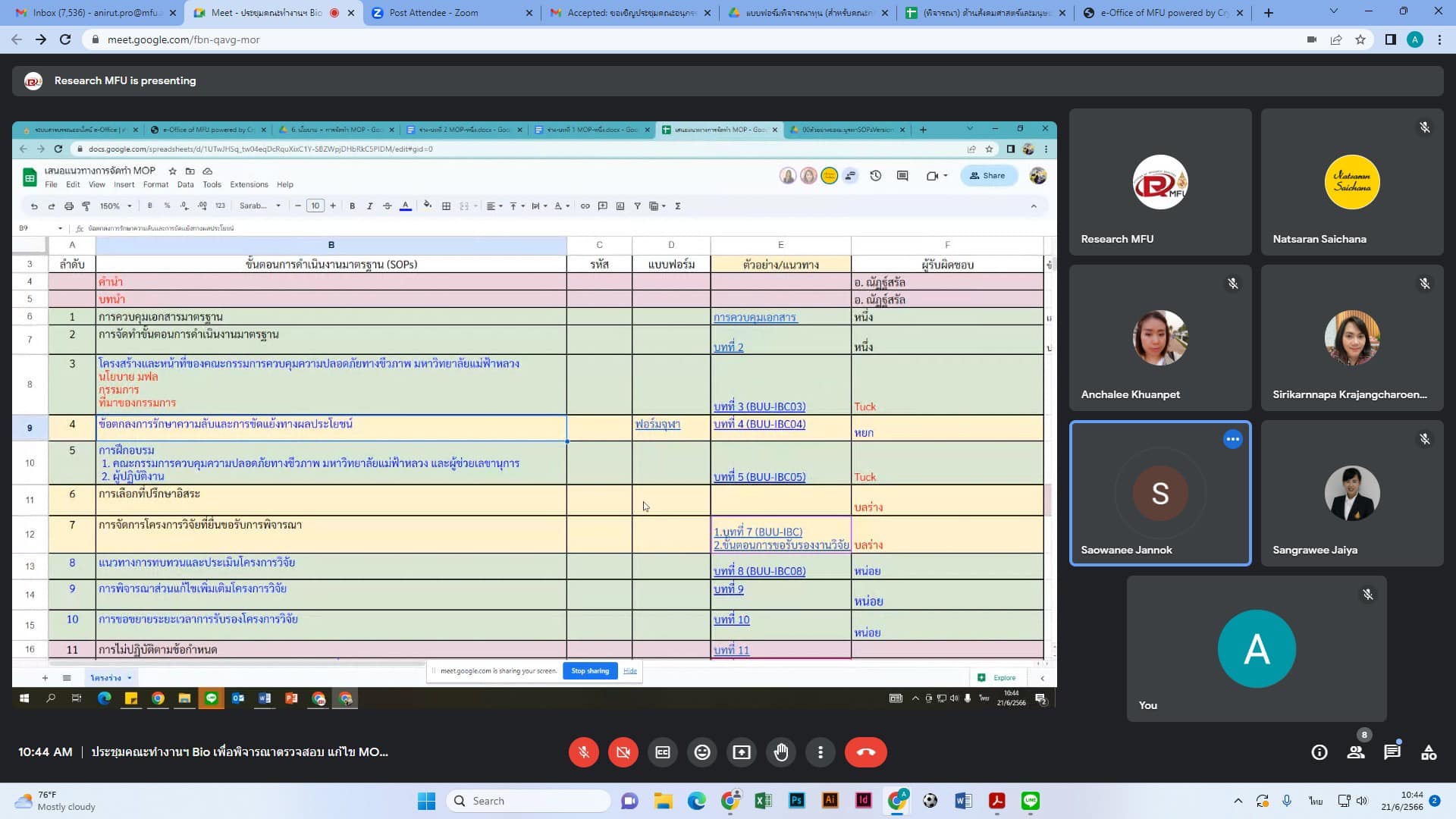
Task: Click Explore button in Sheets
Action: 997,678
